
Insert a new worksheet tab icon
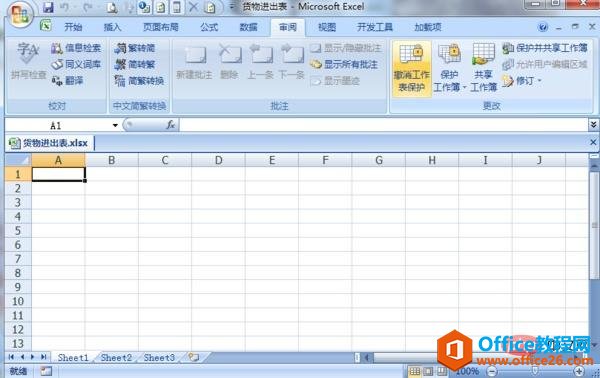point(194,357)
